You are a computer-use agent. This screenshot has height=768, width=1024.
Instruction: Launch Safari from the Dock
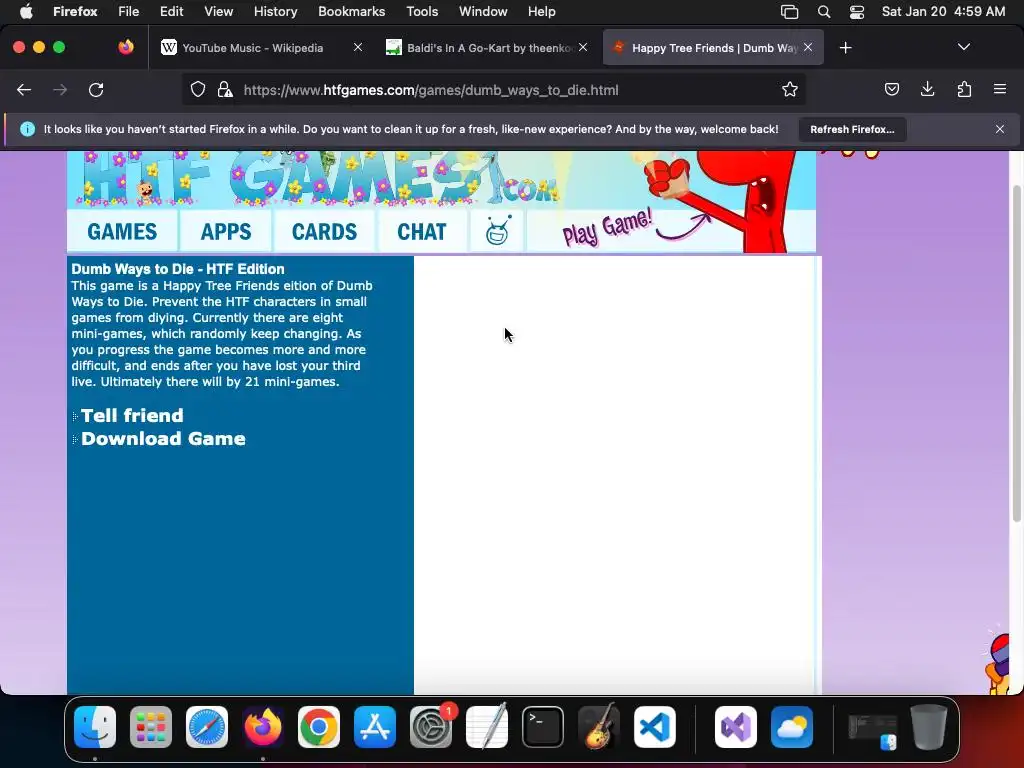(207, 727)
